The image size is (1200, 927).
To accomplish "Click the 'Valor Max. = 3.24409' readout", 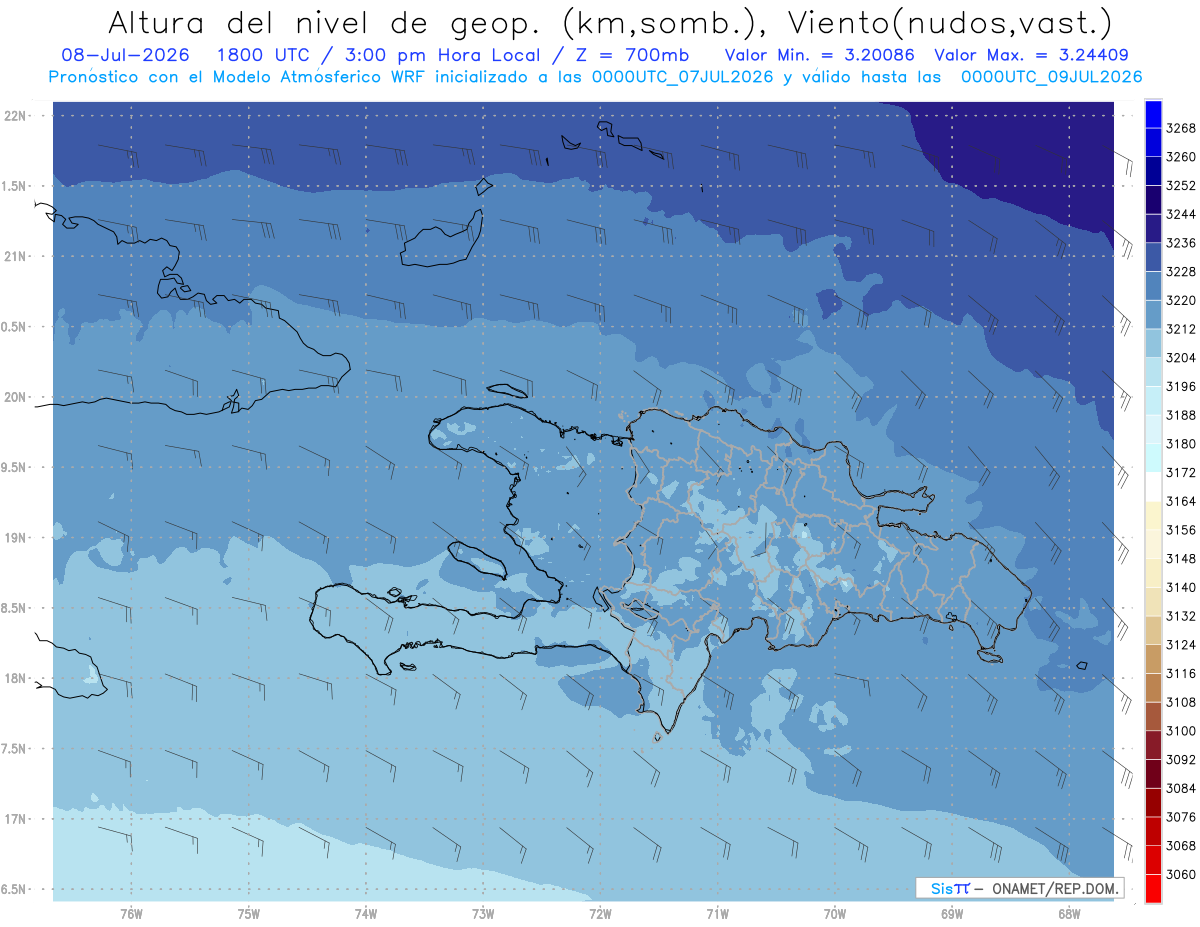I will point(1033,55).
